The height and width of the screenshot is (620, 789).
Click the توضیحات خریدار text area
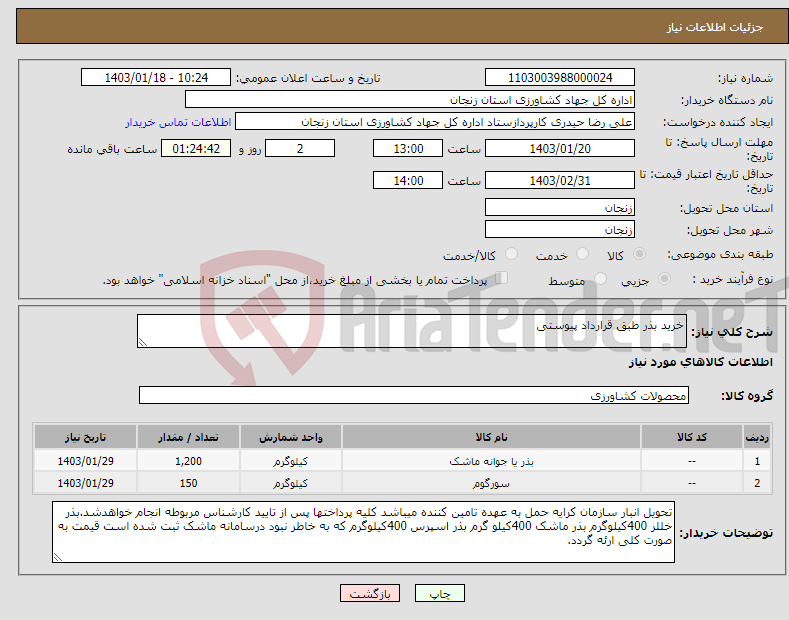(363, 532)
